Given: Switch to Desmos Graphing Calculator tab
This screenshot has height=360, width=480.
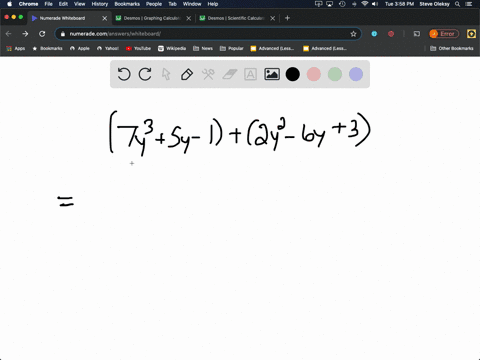Looking at the screenshot, I should click(x=152, y=18).
